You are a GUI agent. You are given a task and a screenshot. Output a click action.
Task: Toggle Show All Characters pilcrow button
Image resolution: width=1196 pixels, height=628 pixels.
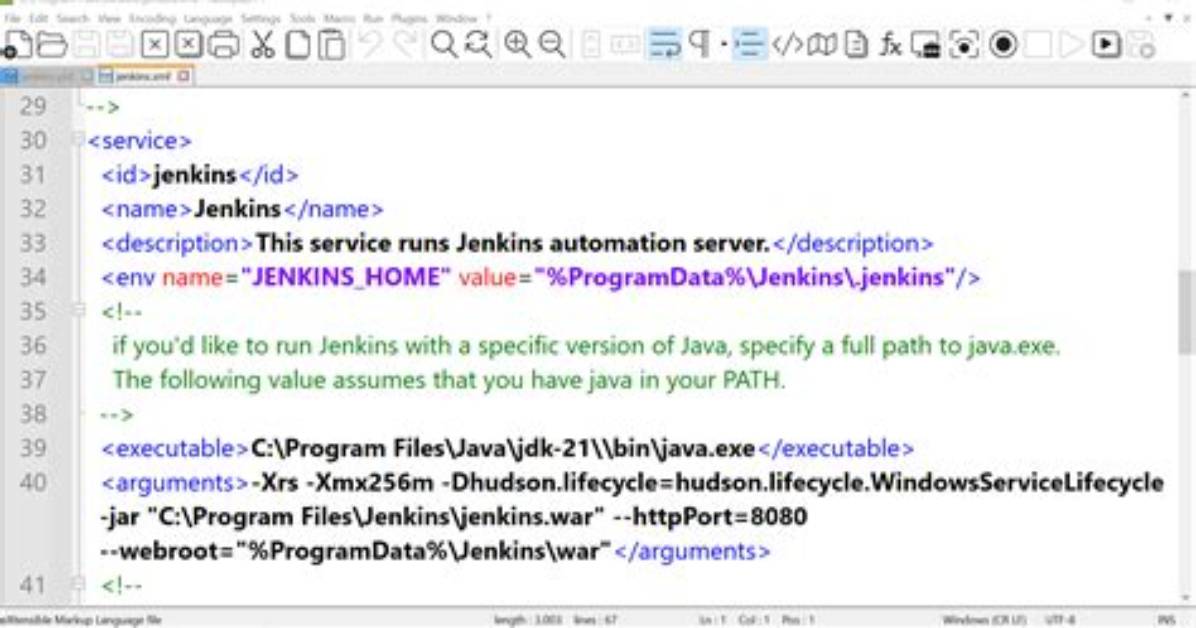pyautogui.click(x=699, y=45)
